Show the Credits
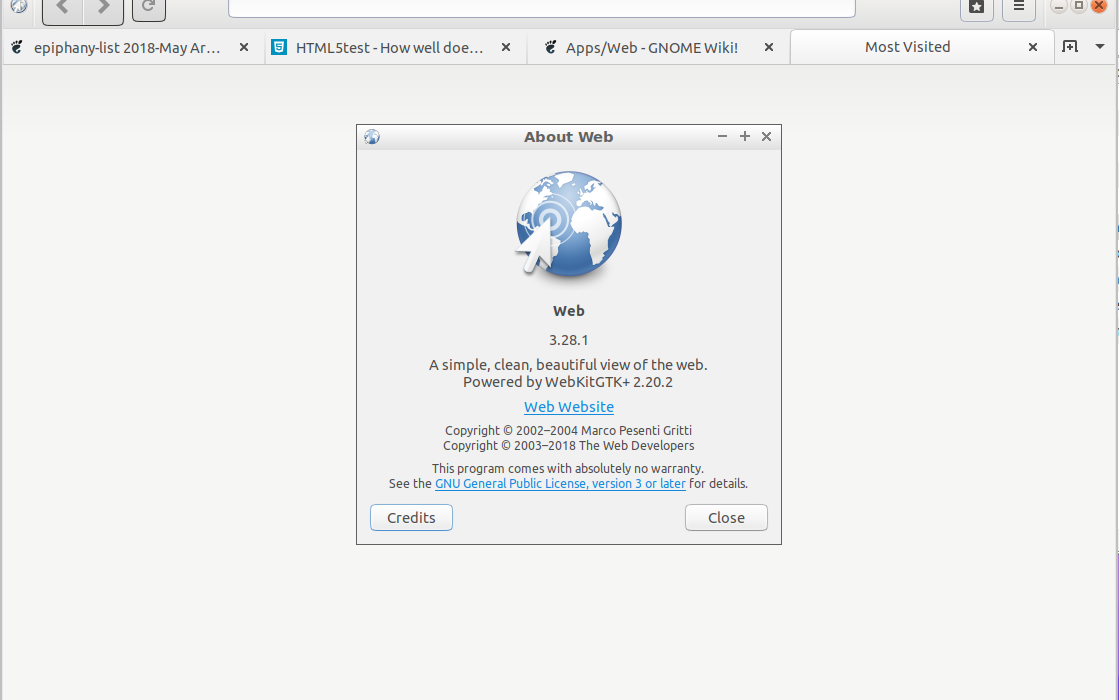1119x700 pixels. [x=411, y=517]
